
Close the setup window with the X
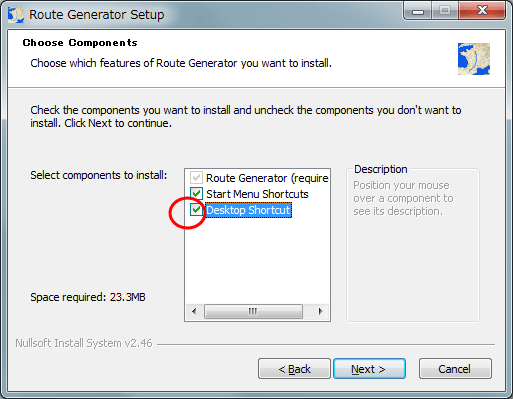(x=482, y=11)
